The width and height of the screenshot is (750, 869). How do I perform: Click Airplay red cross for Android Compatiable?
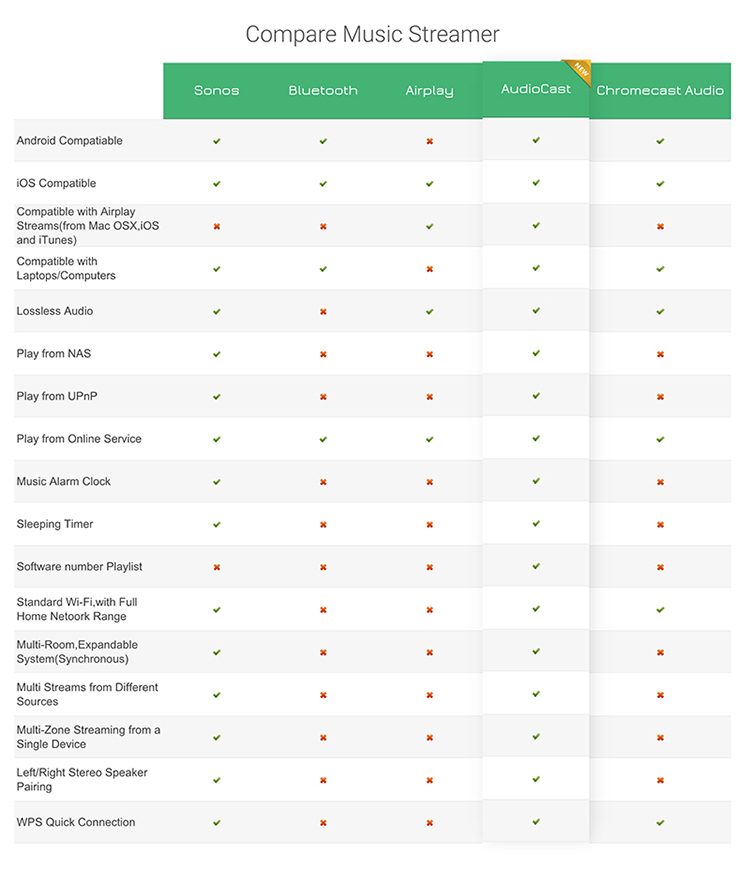click(430, 141)
